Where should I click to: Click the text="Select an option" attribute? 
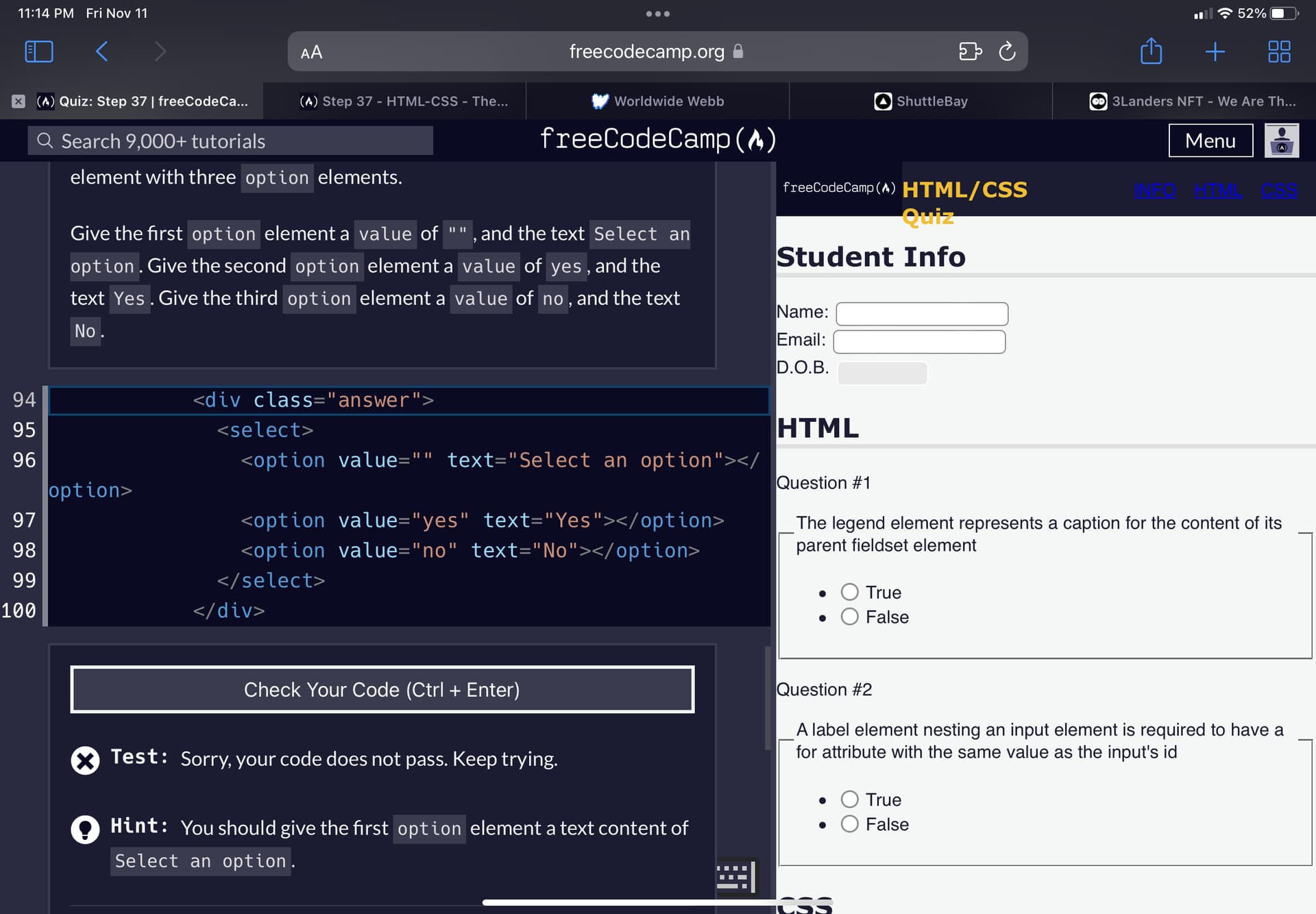(585, 460)
